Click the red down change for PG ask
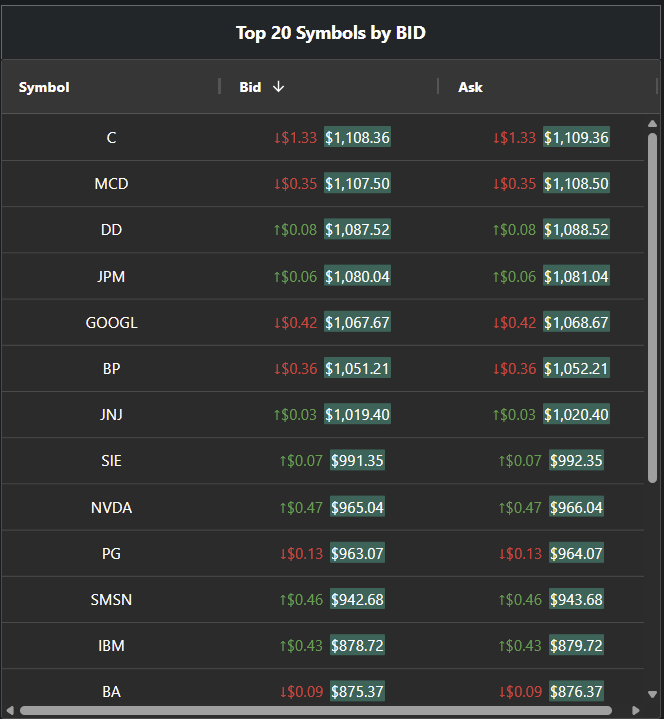The image size is (664, 719). [x=520, y=553]
